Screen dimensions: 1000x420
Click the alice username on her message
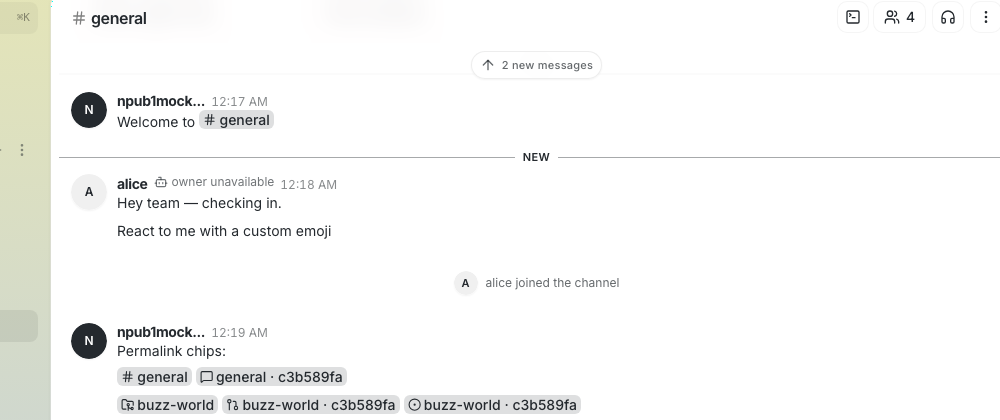133,184
